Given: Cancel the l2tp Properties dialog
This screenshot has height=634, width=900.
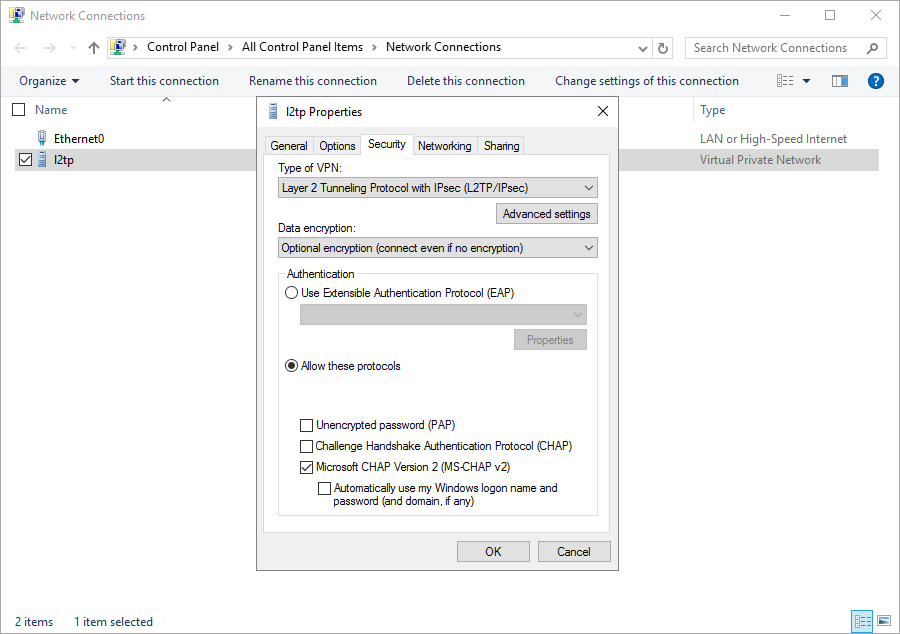Looking at the screenshot, I should tap(573, 551).
